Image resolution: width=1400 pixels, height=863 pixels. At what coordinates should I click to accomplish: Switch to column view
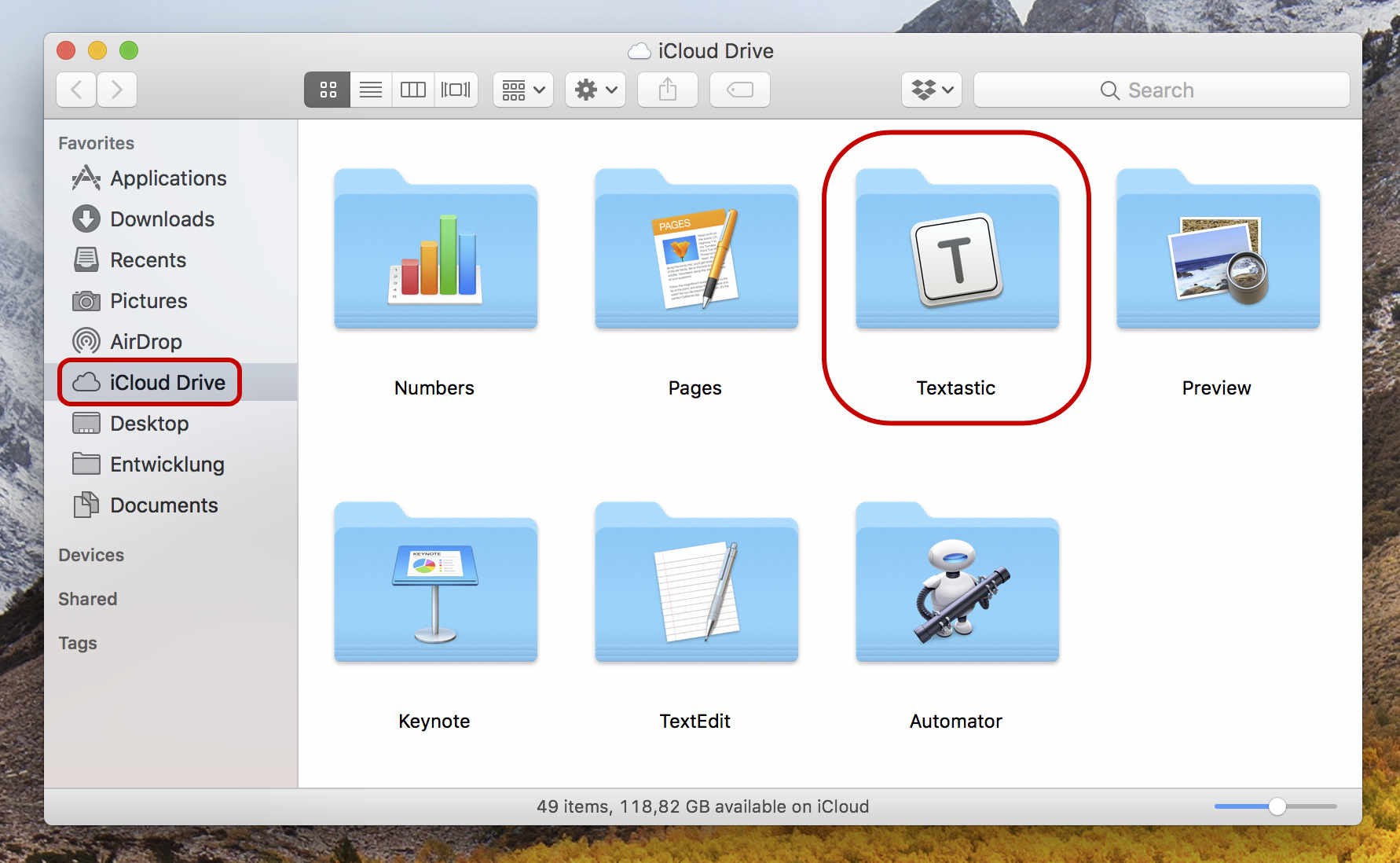coord(413,90)
